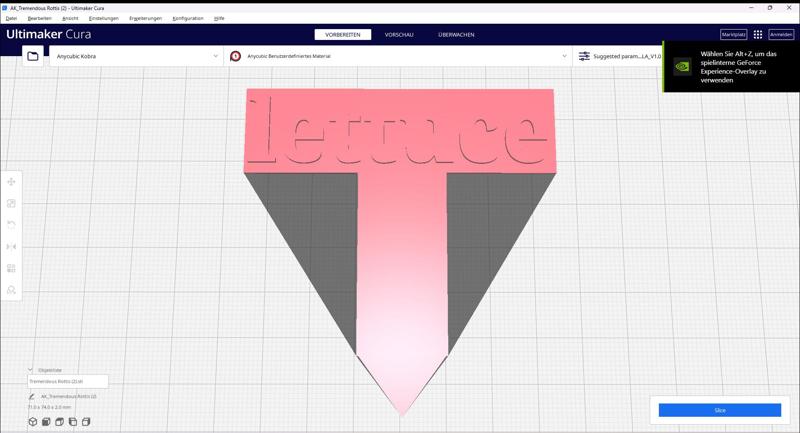The image size is (800, 433).
Task: Open the Suggested param print settings panel
Action: [x=617, y=56]
